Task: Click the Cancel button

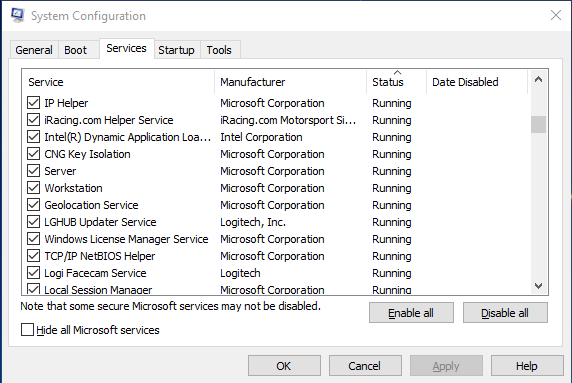Action: 365,365
